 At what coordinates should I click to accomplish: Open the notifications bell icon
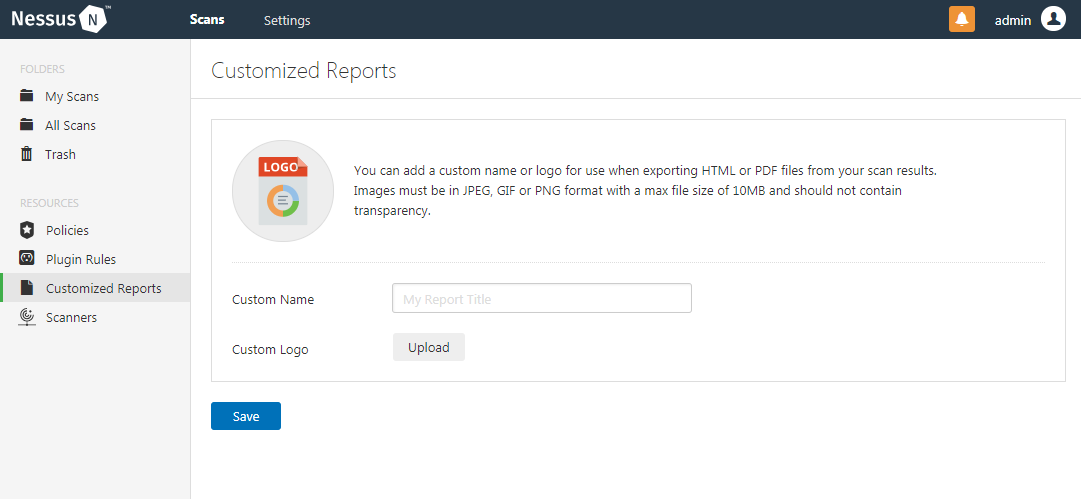point(962,19)
